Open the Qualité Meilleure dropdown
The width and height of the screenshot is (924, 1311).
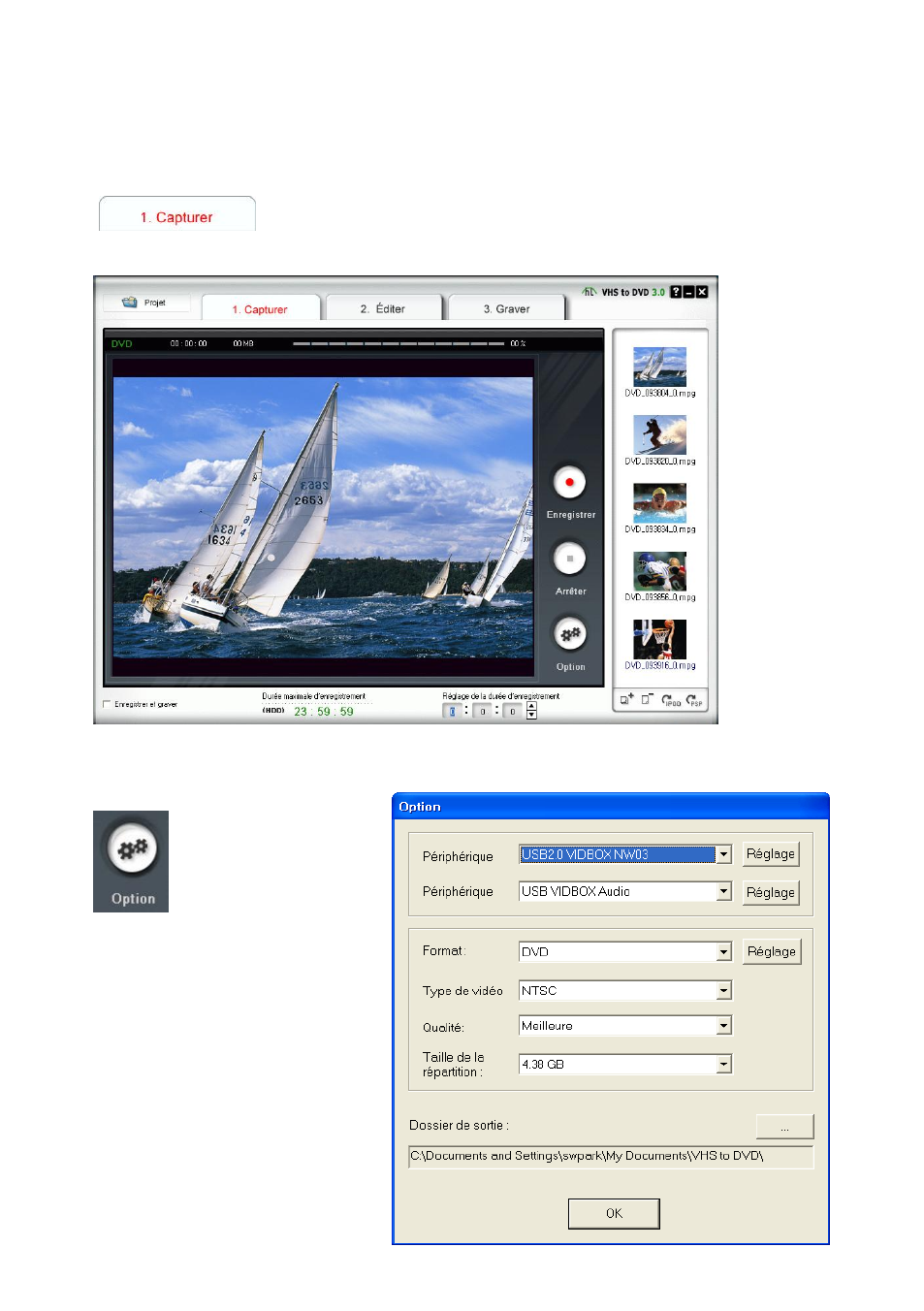pyautogui.click(x=723, y=1026)
